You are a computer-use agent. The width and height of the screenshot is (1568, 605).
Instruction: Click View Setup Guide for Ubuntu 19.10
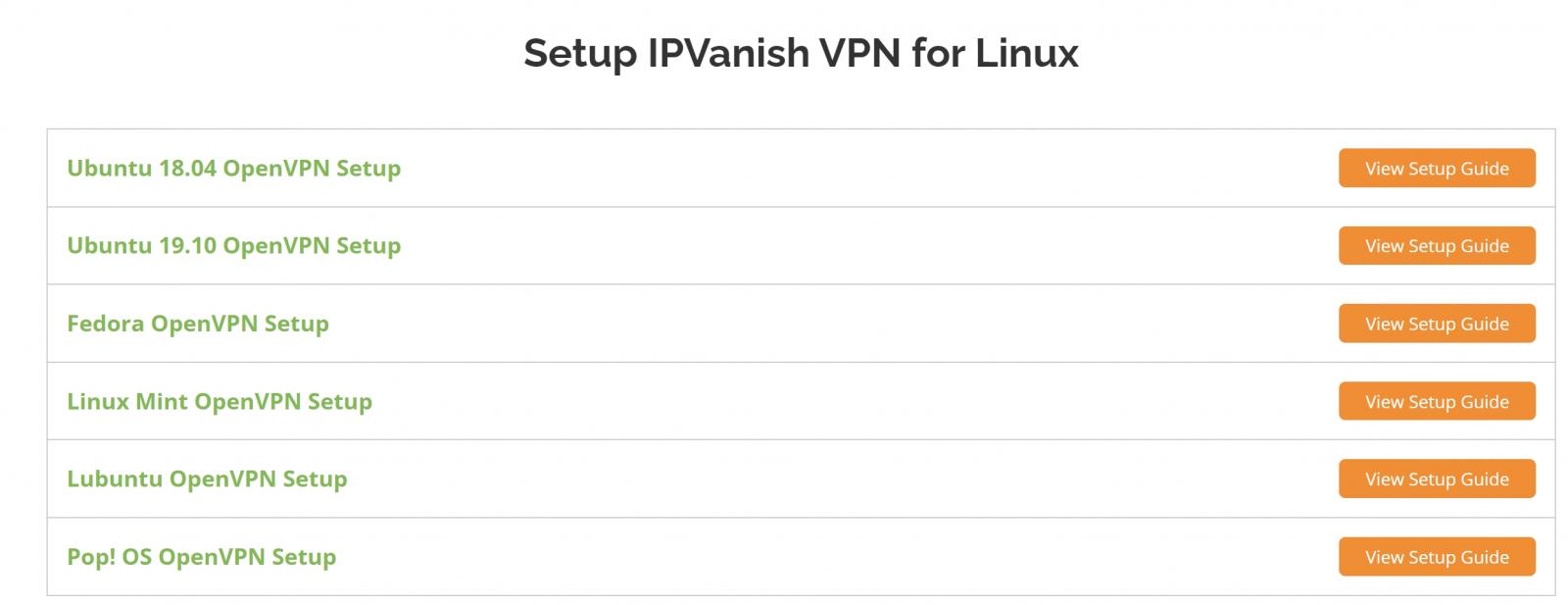(x=1437, y=246)
